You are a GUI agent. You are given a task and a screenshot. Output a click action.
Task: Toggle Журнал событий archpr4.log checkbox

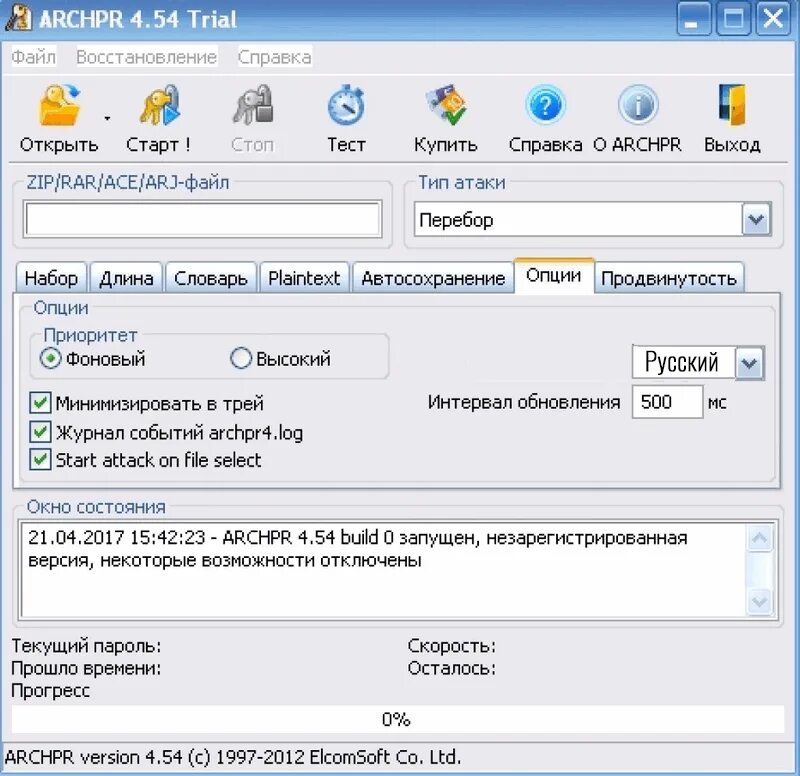click(x=40, y=432)
